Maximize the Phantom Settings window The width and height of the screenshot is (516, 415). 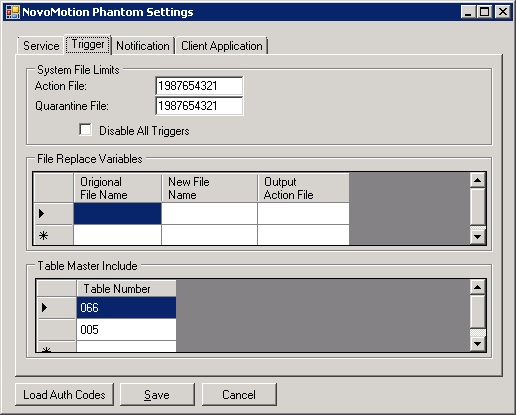coord(485,12)
